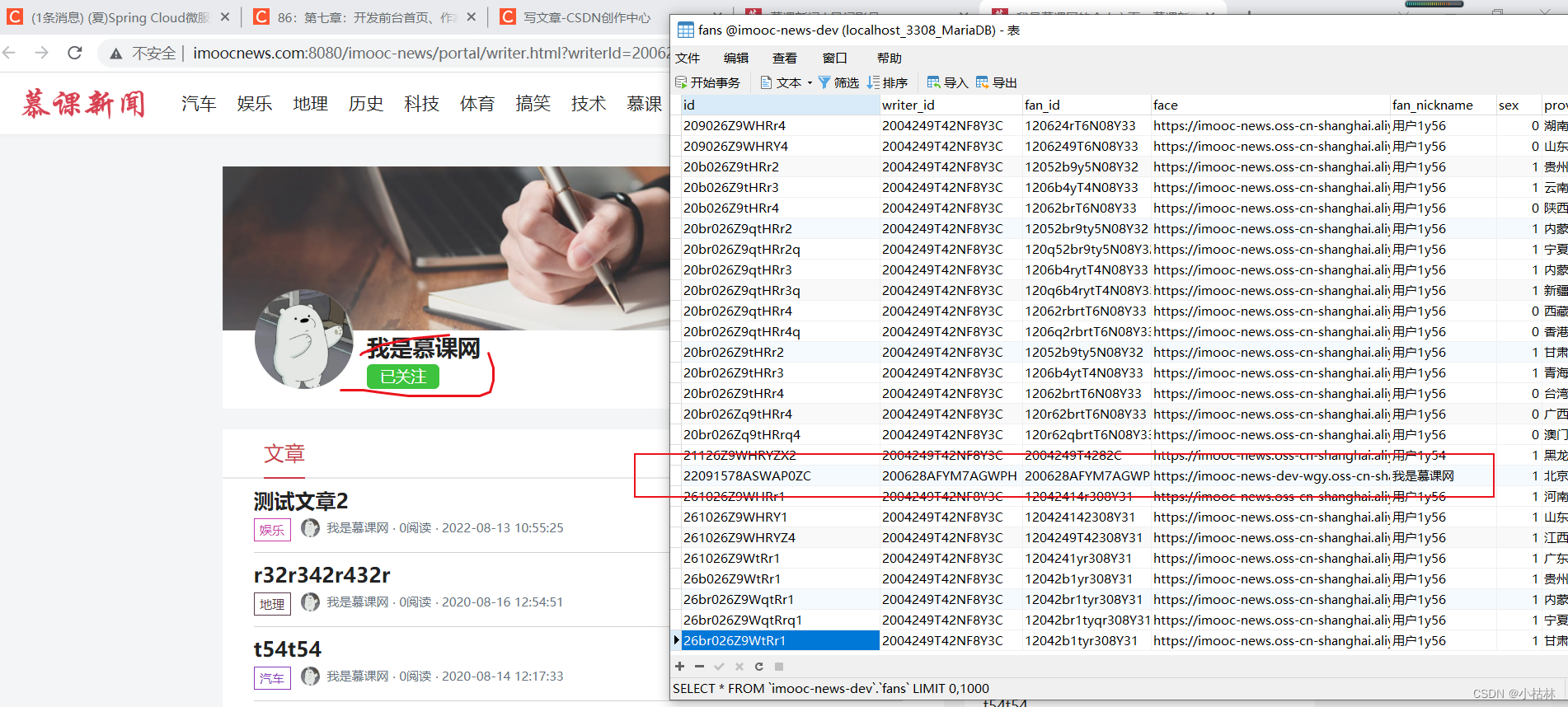Add a record with the plus icon
This screenshot has width=1568, height=707.
coord(679,666)
